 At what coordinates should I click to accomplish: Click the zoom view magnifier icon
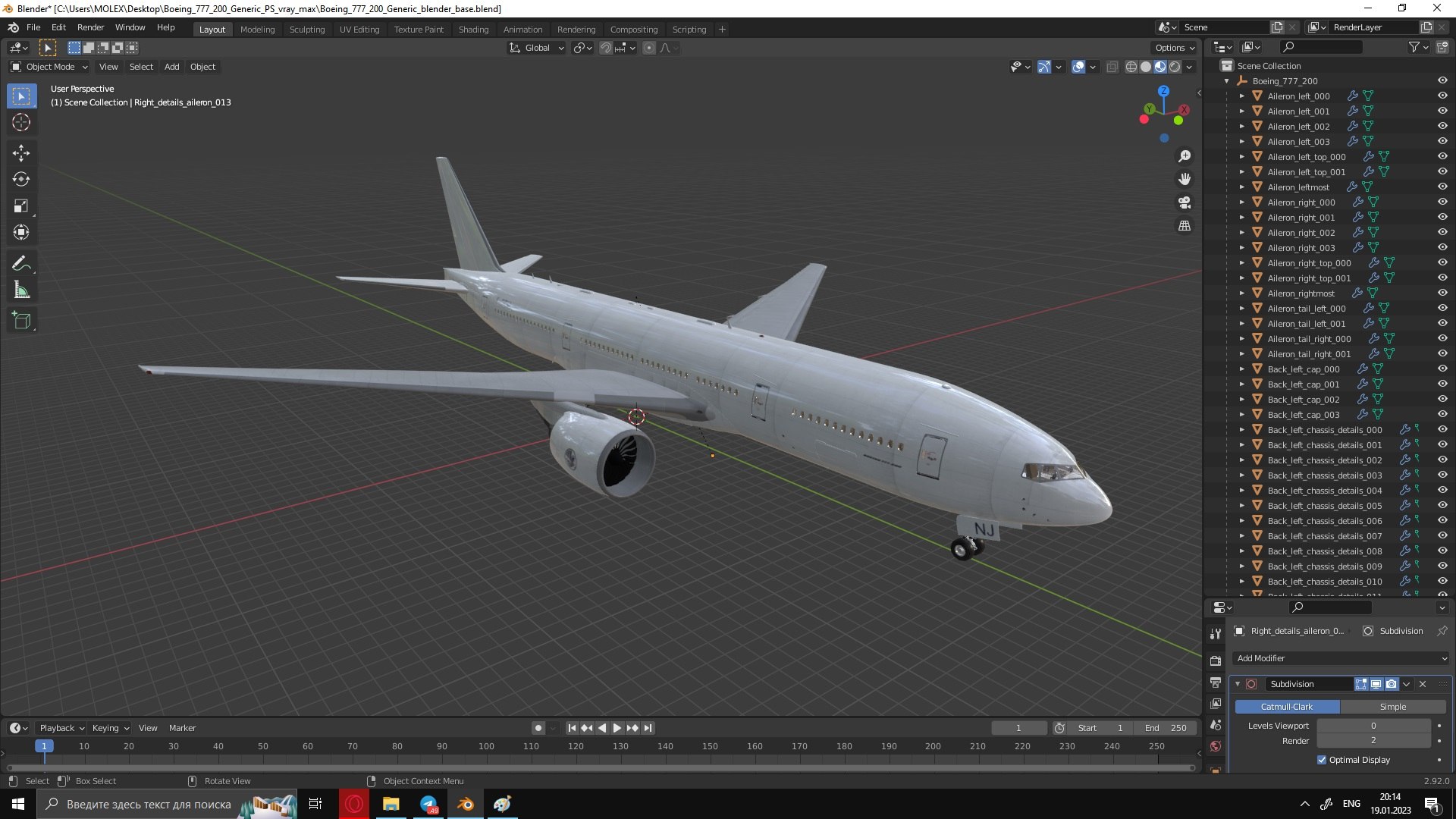(1185, 156)
